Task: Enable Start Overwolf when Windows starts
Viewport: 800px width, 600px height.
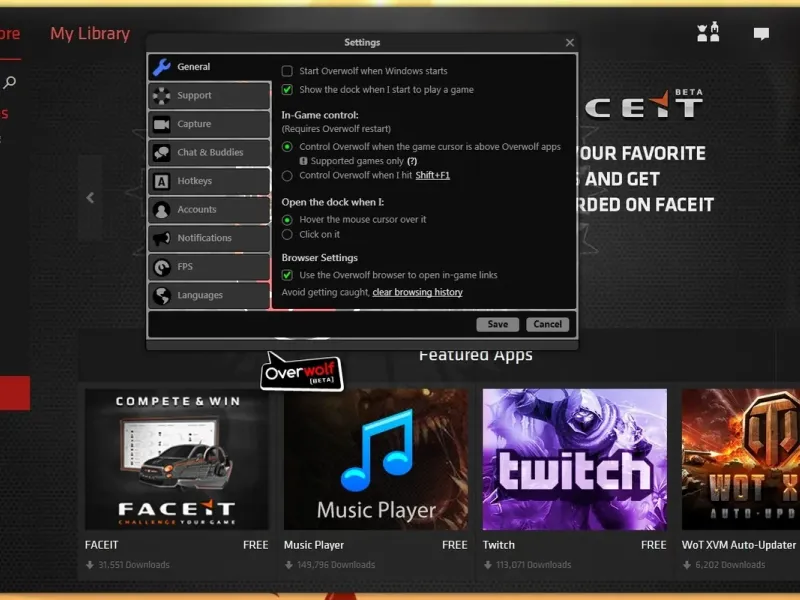Action: point(287,71)
